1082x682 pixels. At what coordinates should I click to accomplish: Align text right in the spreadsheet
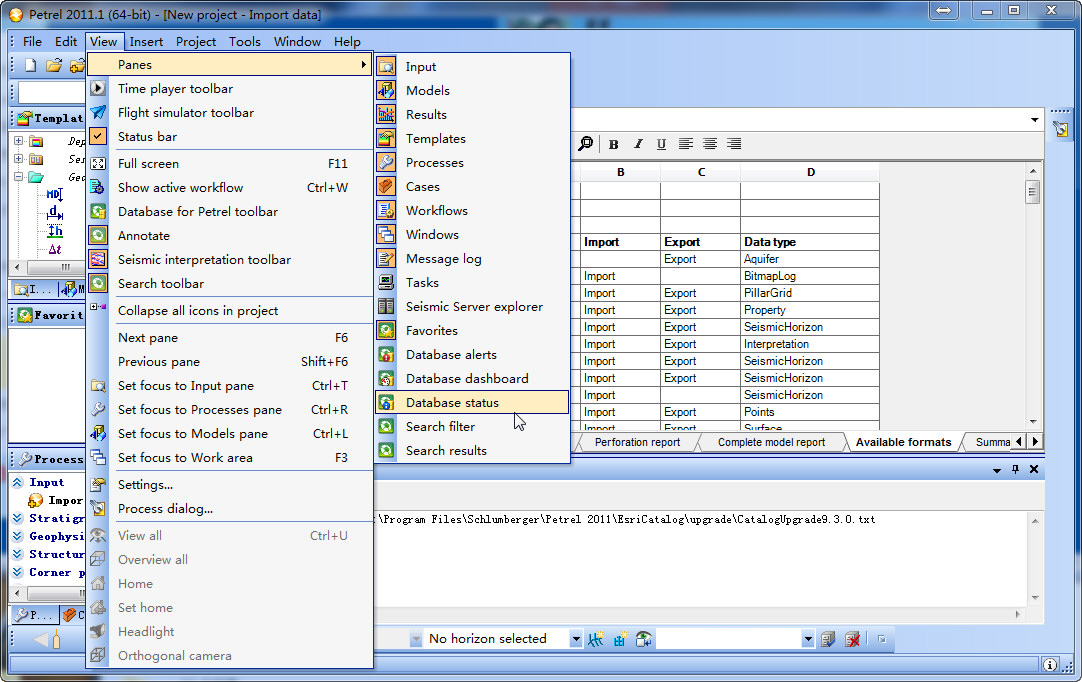coord(734,144)
